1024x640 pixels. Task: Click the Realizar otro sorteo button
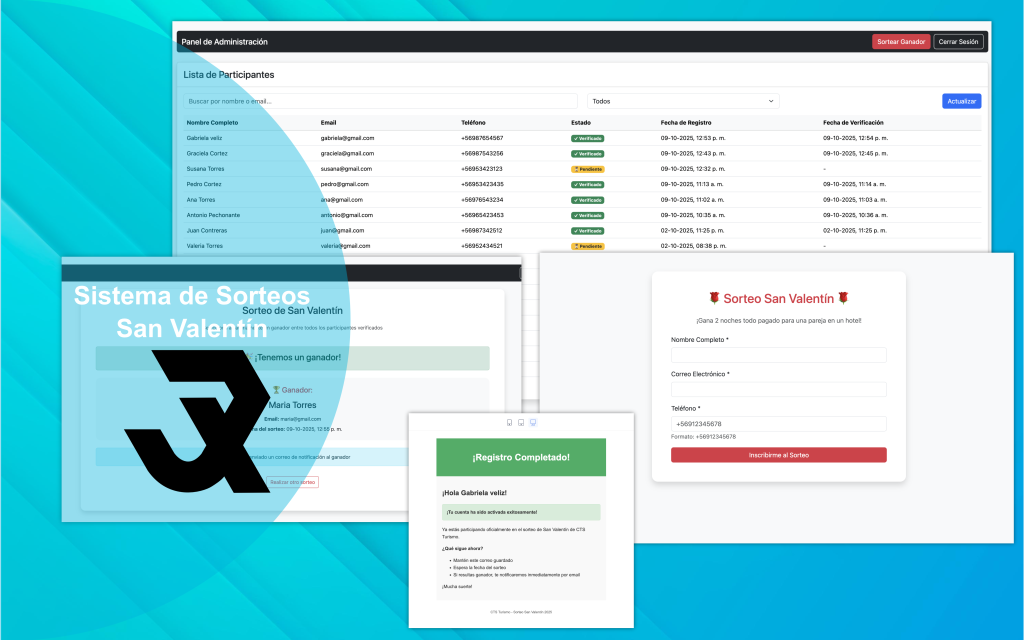[x=293, y=482]
